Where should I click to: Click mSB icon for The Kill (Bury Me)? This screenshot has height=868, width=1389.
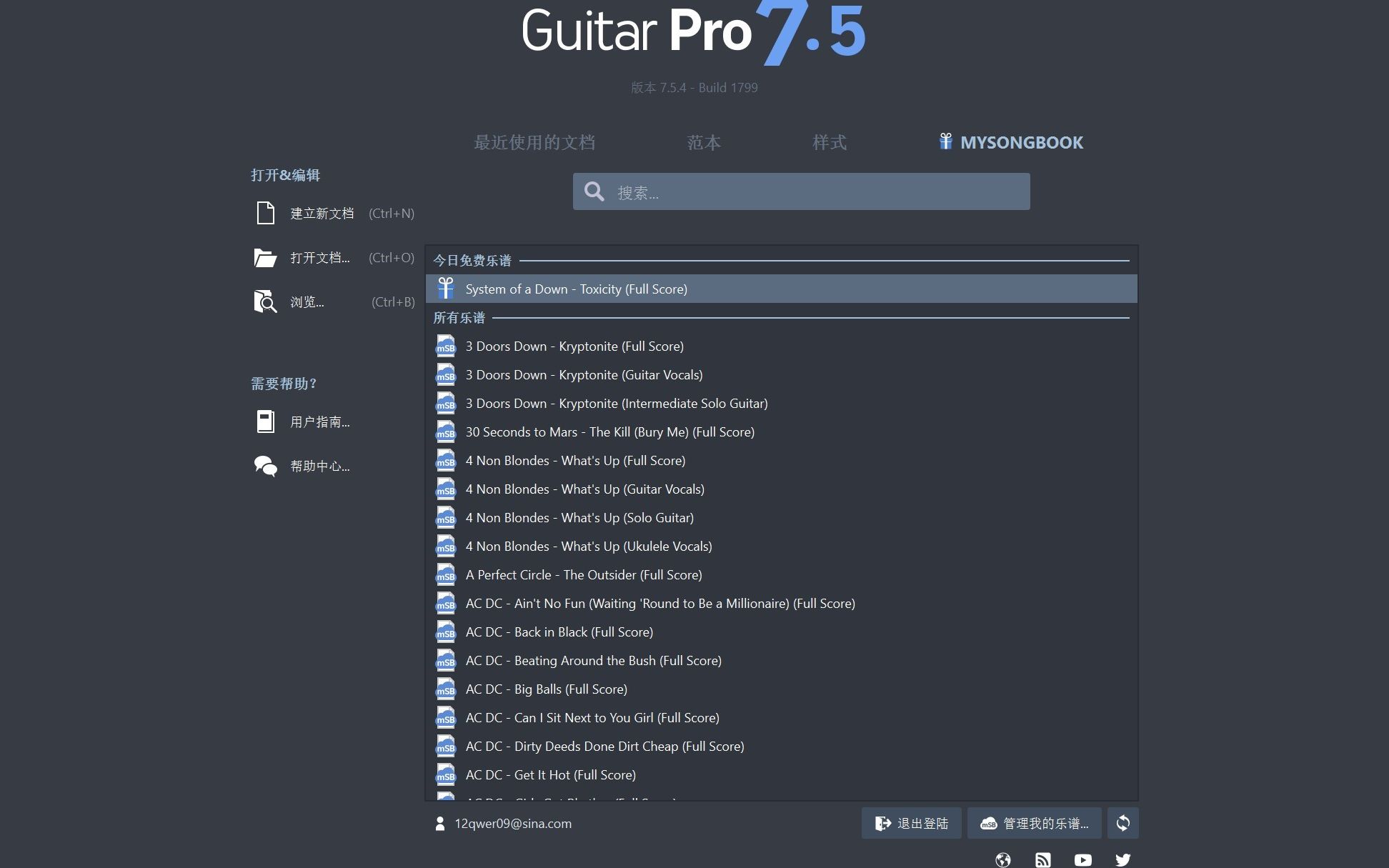pos(446,431)
